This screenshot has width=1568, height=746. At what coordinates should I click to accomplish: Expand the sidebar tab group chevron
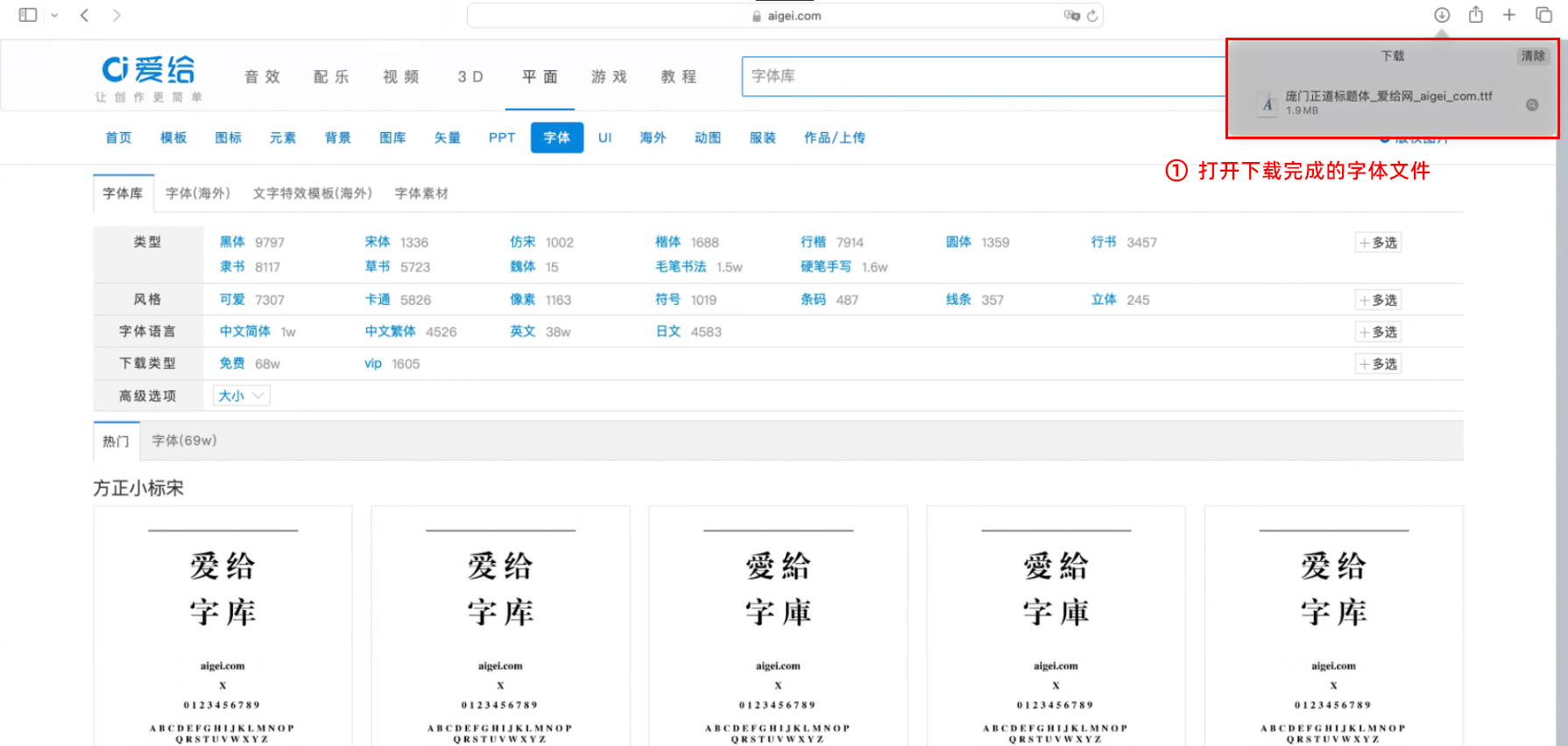tap(54, 15)
